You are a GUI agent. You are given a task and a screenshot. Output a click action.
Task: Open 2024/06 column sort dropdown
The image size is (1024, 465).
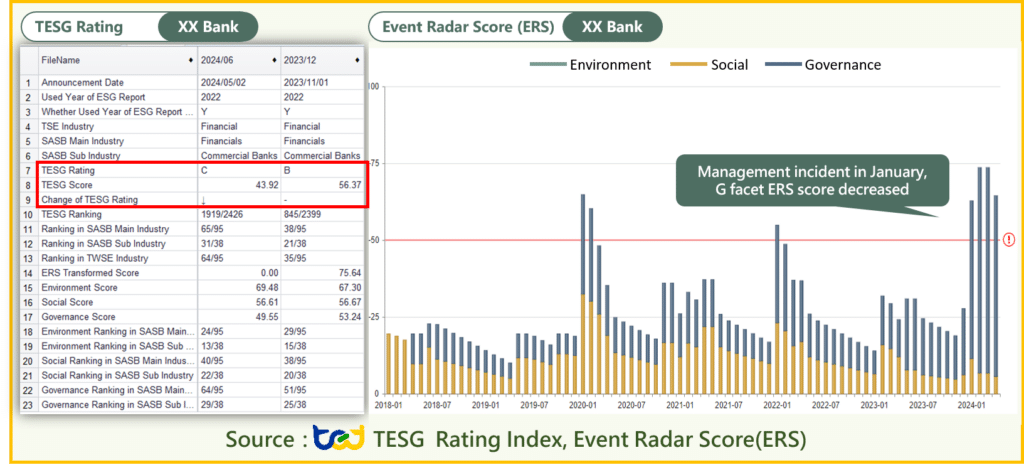point(275,62)
